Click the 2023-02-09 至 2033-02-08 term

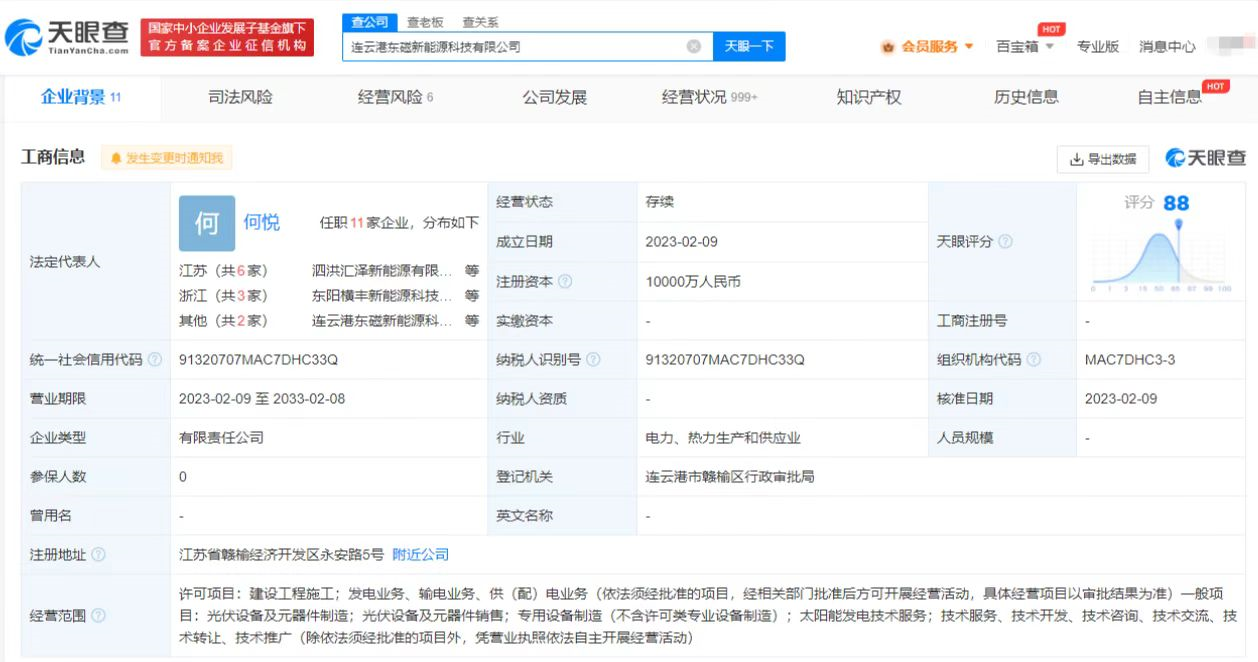tap(262, 399)
